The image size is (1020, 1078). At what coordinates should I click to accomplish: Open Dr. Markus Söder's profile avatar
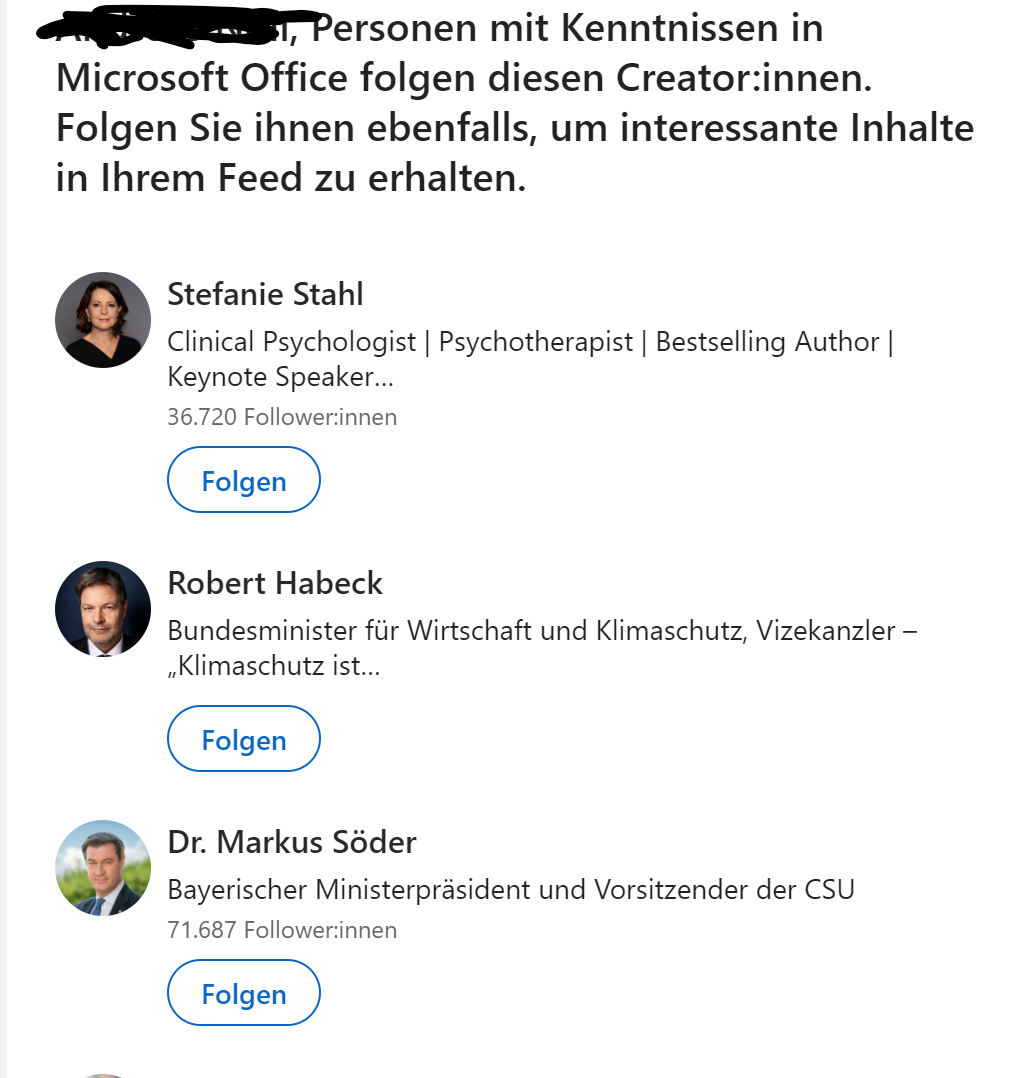[103, 868]
